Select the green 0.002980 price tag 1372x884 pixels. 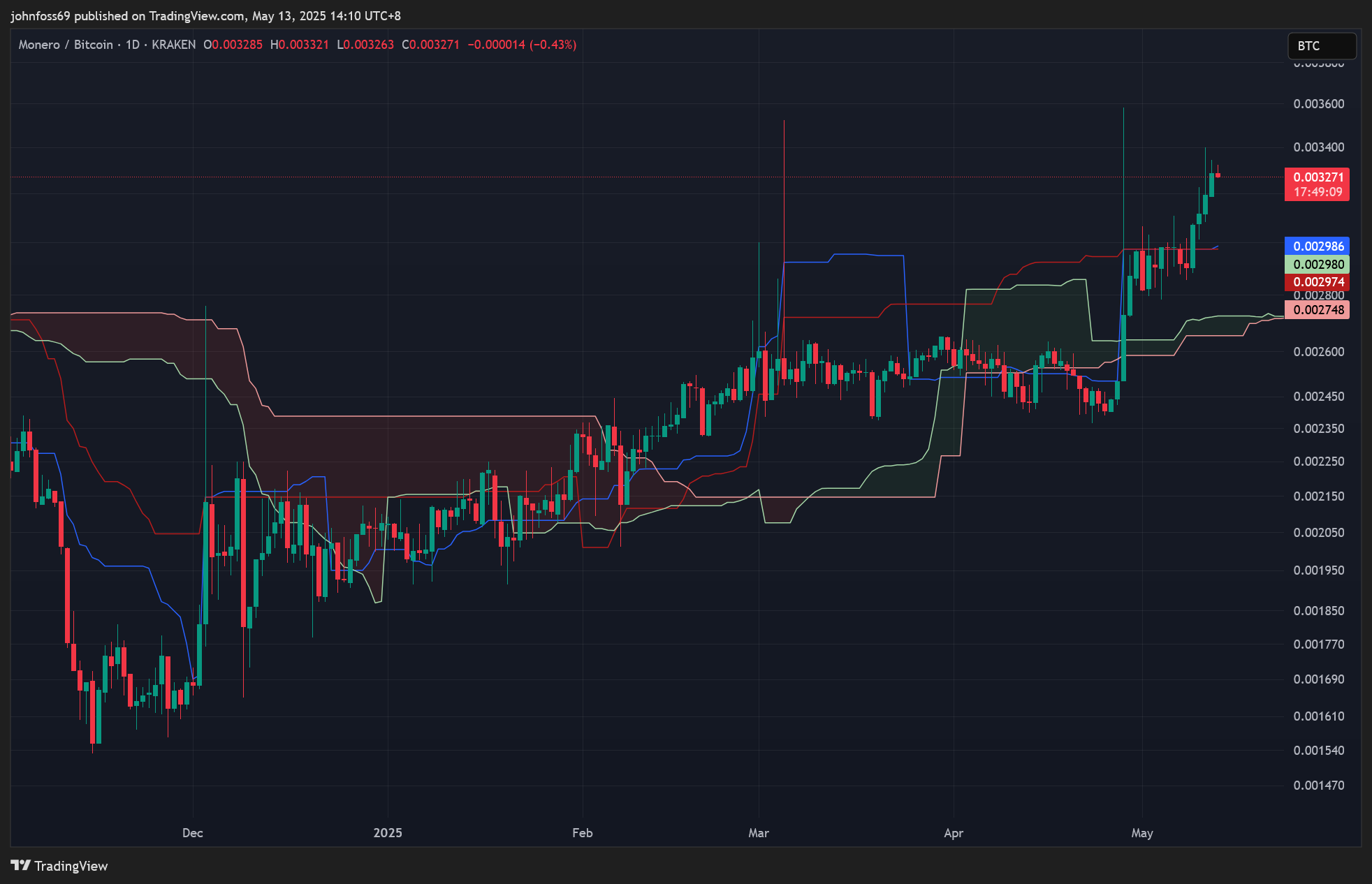1318,265
